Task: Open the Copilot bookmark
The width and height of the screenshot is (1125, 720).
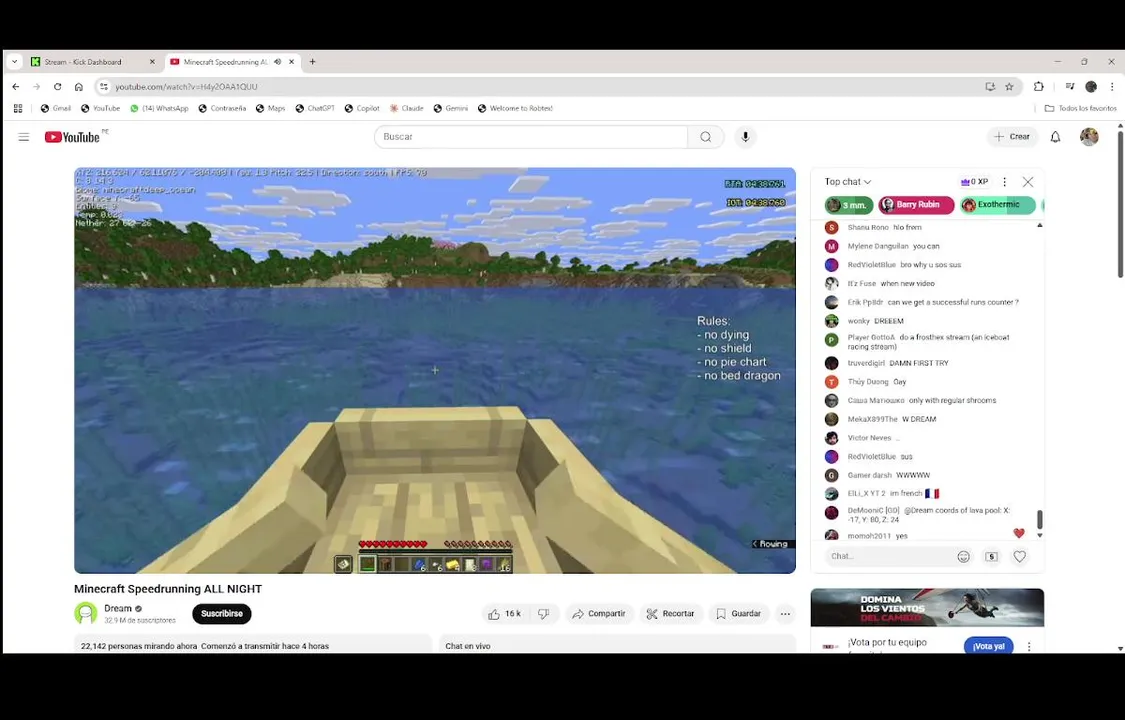Action: pyautogui.click(x=362, y=108)
